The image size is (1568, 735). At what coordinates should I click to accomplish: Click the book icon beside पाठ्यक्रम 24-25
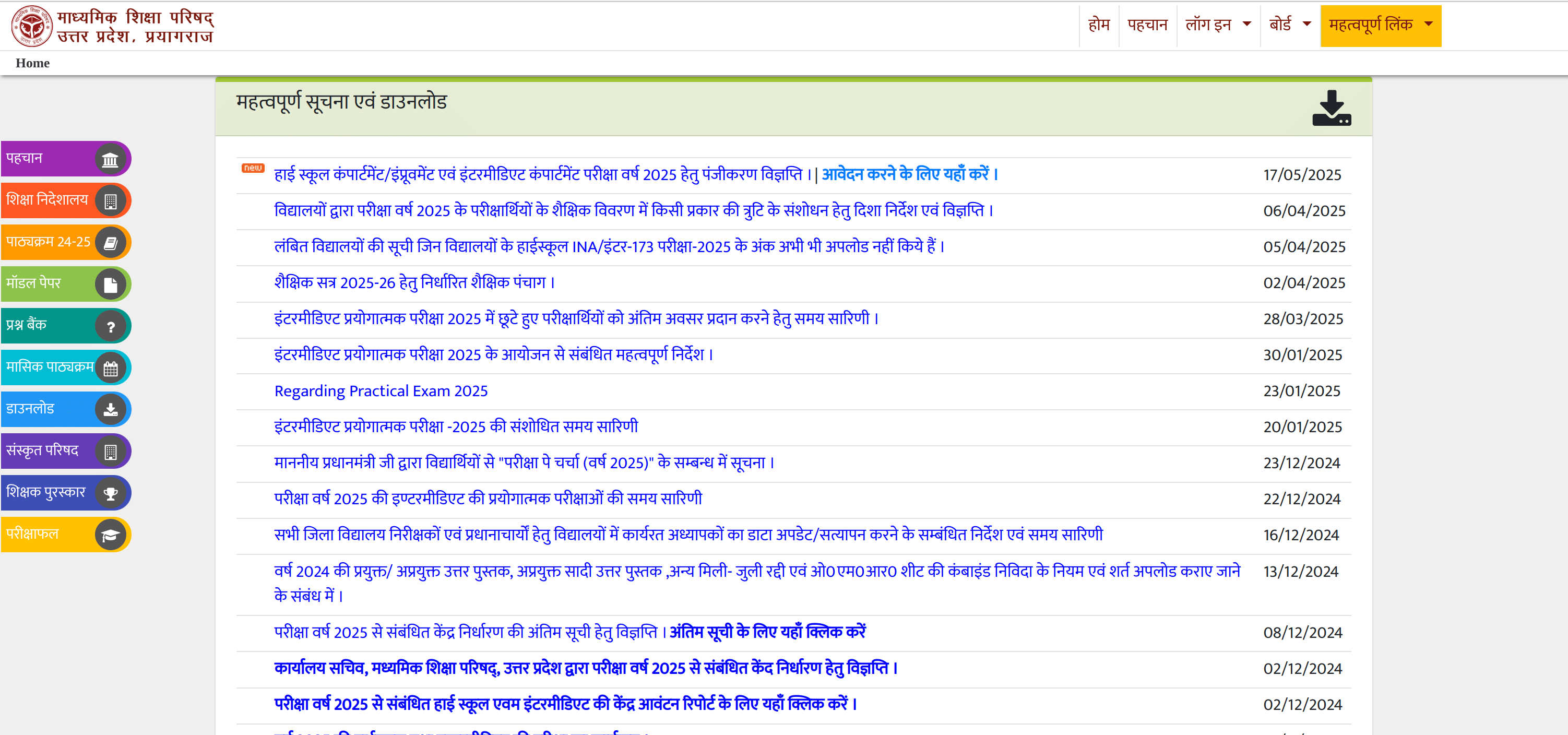[x=110, y=243]
